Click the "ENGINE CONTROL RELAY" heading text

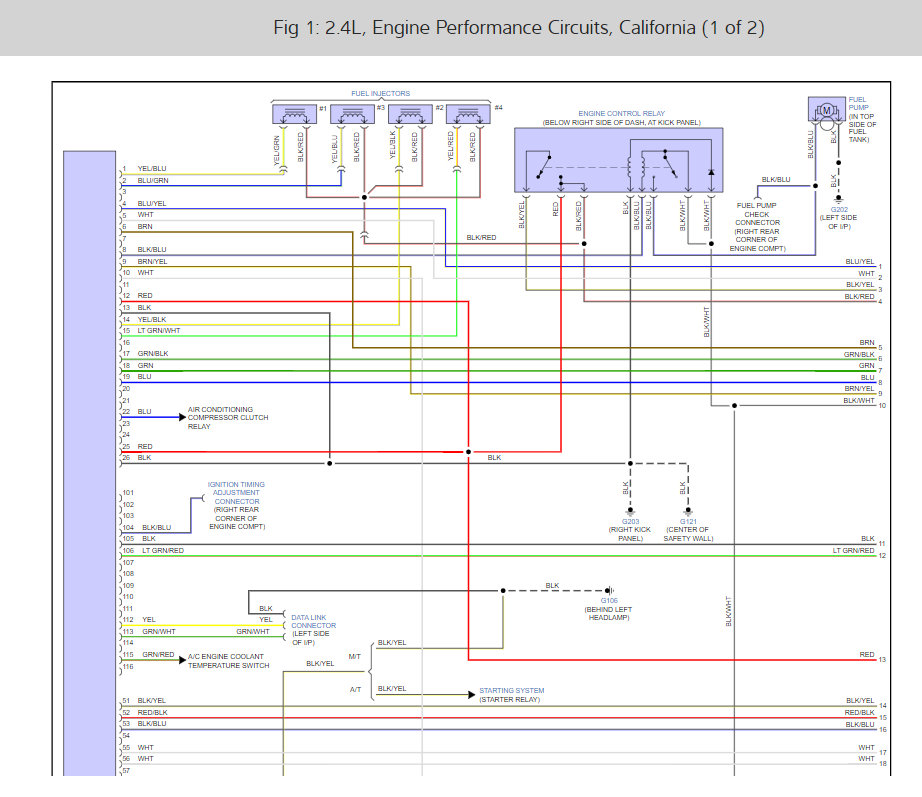(x=621, y=114)
